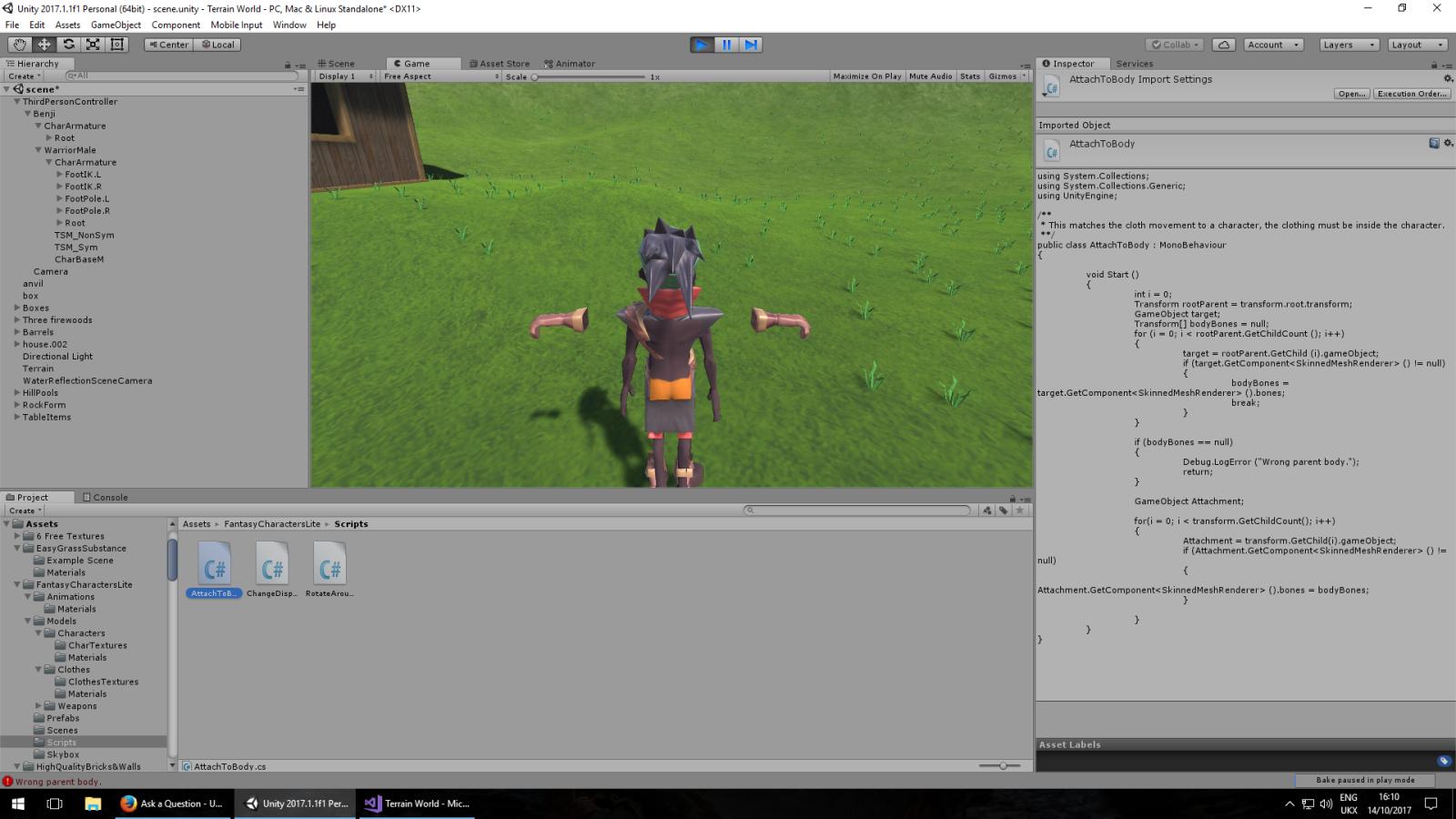Open the Layout dropdown
Image resolution: width=1456 pixels, height=819 pixels.
tap(1417, 45)
